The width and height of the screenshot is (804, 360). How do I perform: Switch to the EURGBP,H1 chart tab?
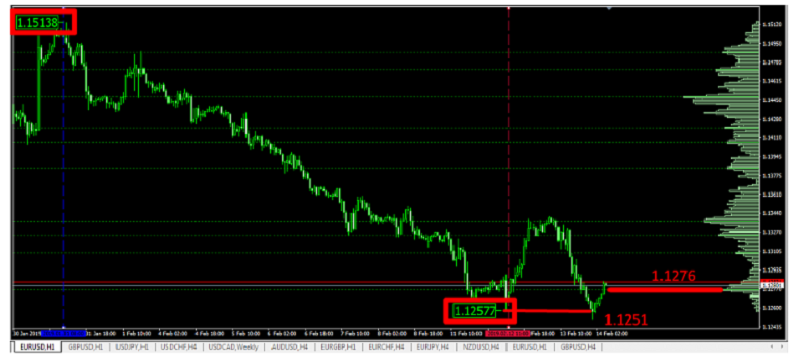point(338,347)
